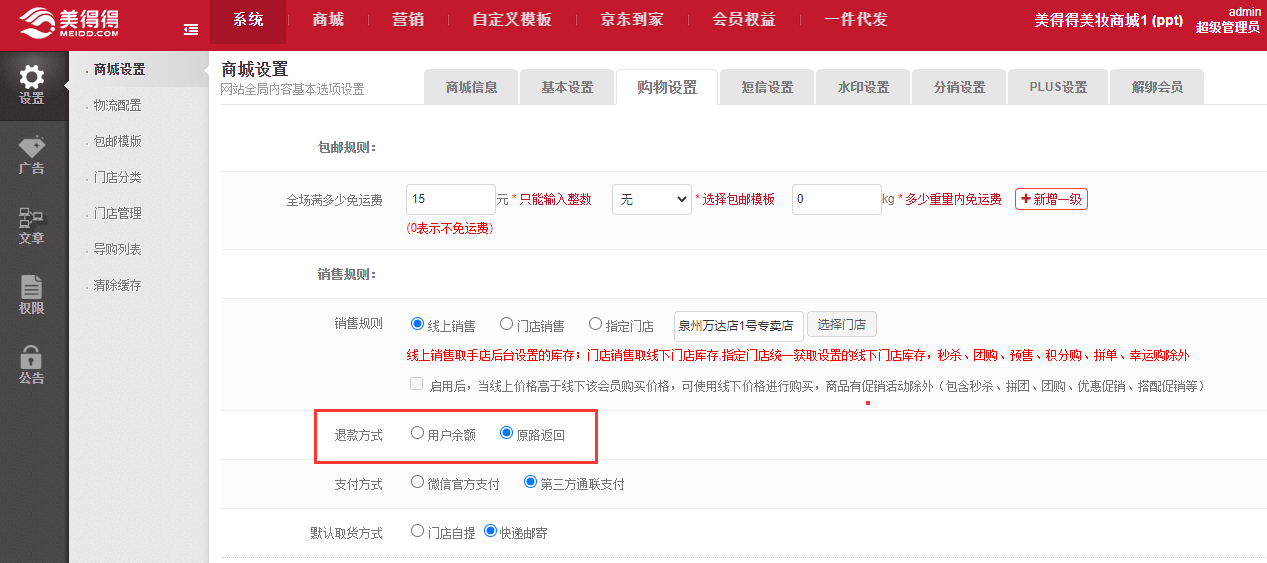Image resolution: width=1267 pixels, height=563 pixels.
Task: Choose 微信官方支付 payment option
Action: click(x=418, y=483)
